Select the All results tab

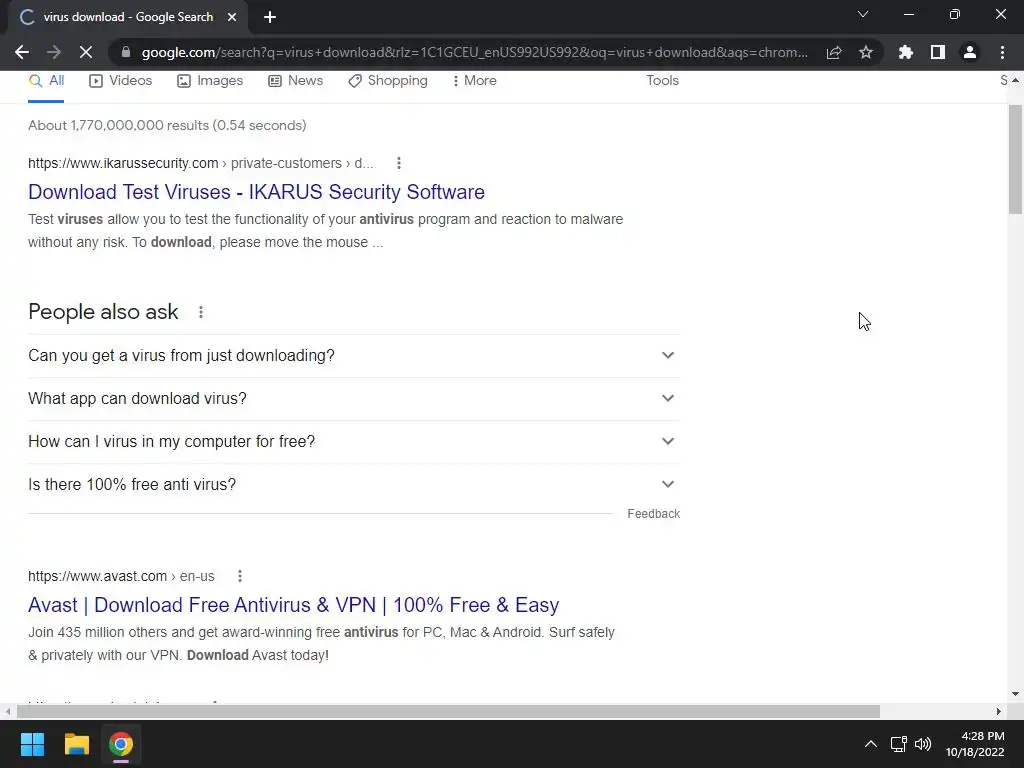(x=46, y=80)
